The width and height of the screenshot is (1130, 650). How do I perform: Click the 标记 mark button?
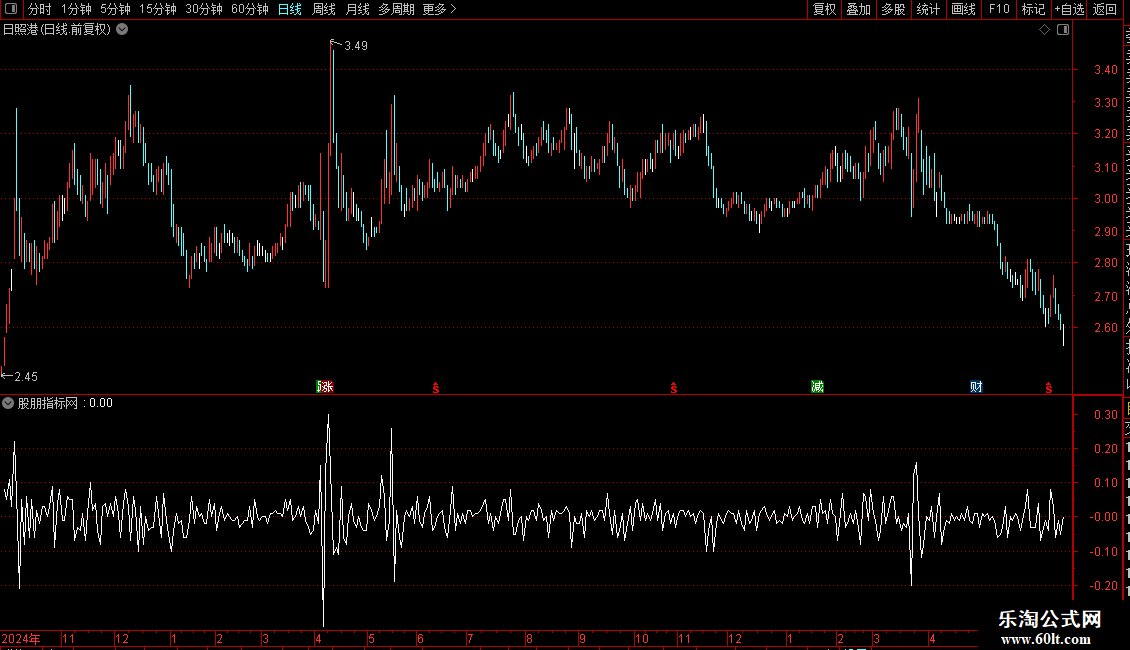(1033, 9)
